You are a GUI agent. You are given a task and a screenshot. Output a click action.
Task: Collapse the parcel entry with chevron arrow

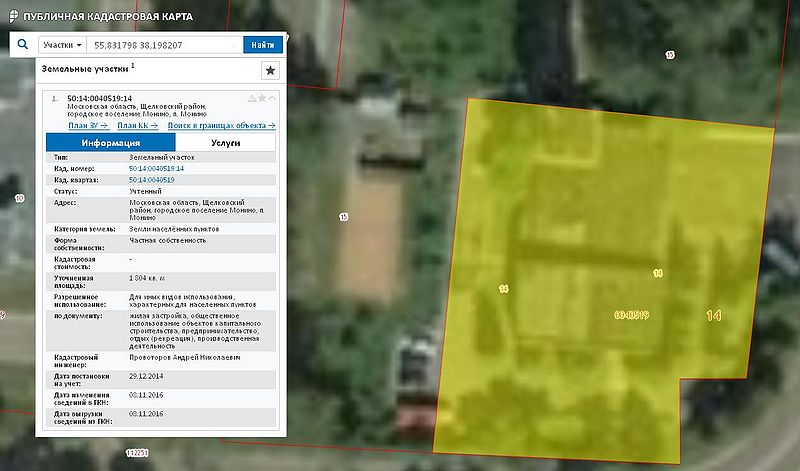[271, 98]
